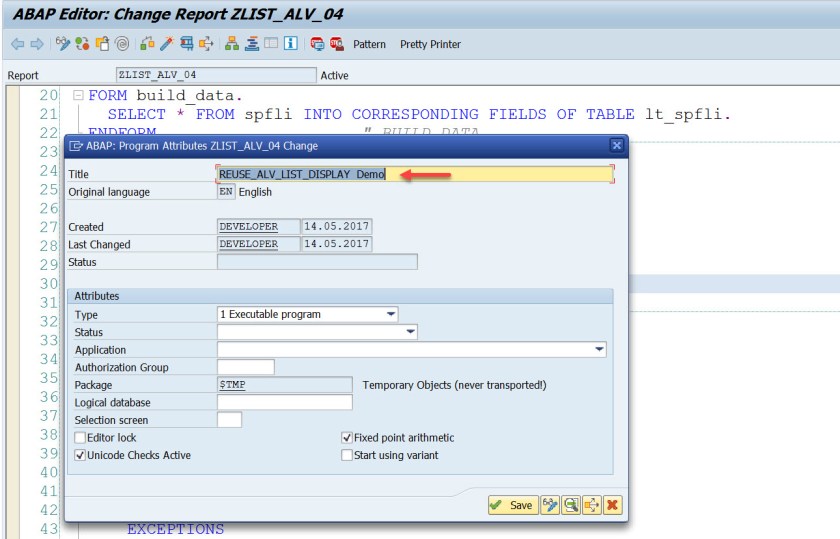Image resolution: width=840 pixels, height=539 pixels.
Task: Click the dialog title bar icon
Action: pyautogui.click(x=76, y=146)
